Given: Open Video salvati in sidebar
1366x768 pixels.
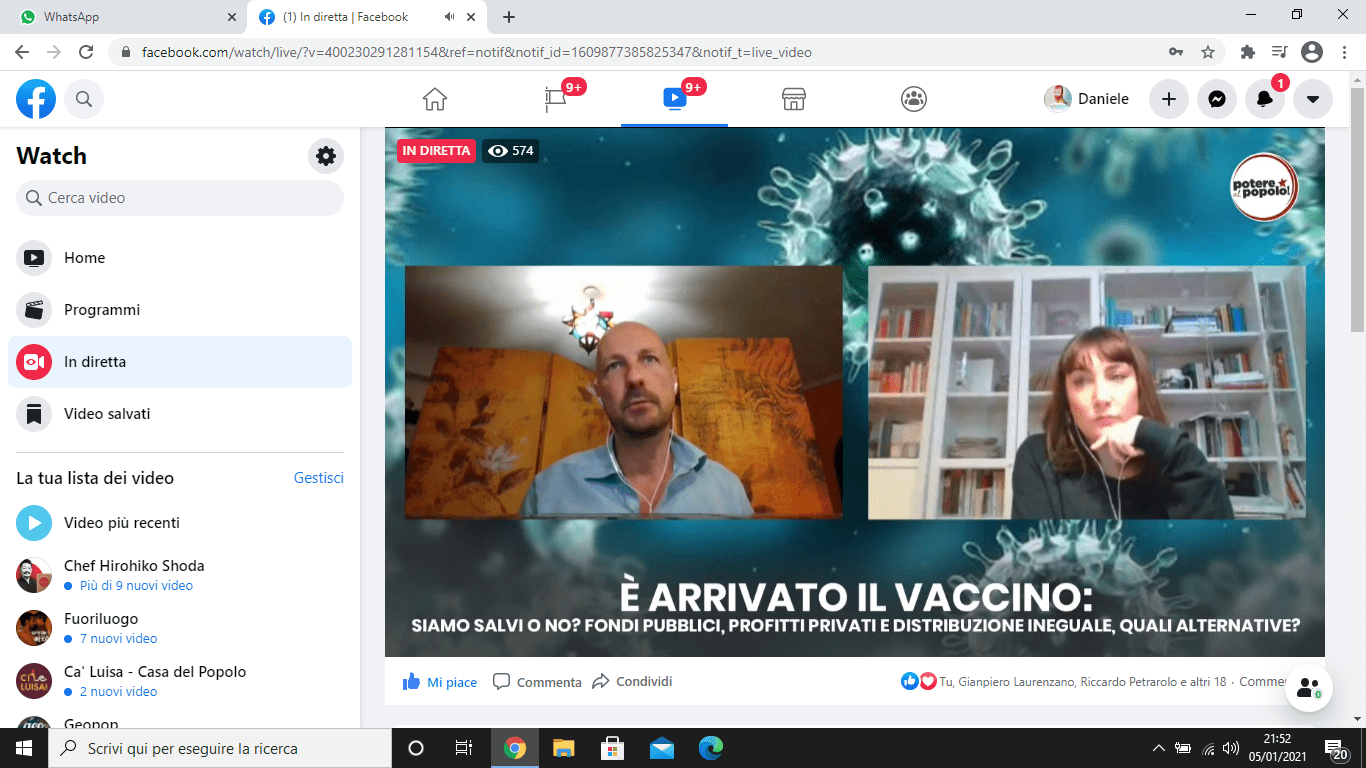Looking at the screenshot, I should point(180,414).
